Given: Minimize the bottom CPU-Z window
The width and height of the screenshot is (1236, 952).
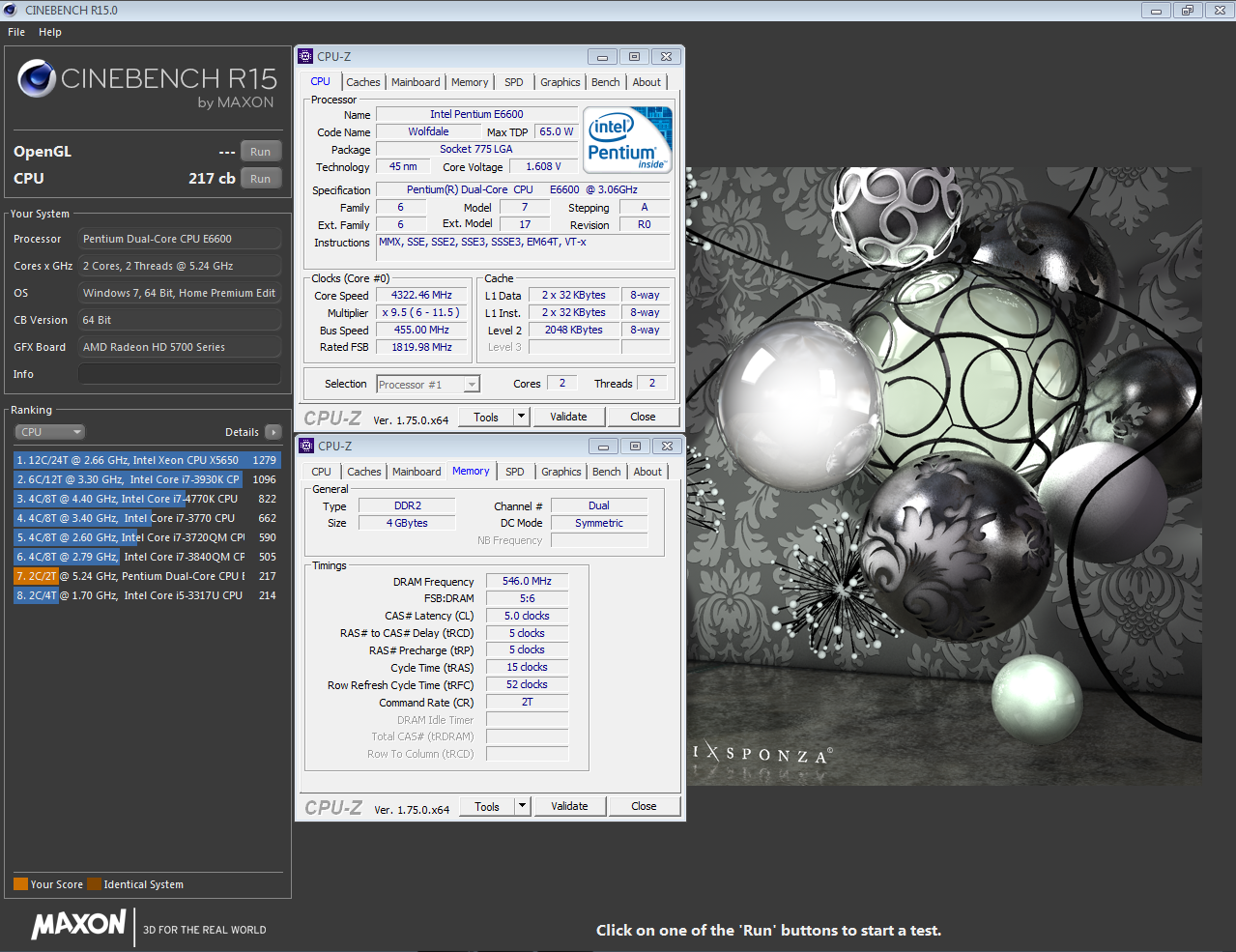Looking at the screenshot, I should point(603,447).
